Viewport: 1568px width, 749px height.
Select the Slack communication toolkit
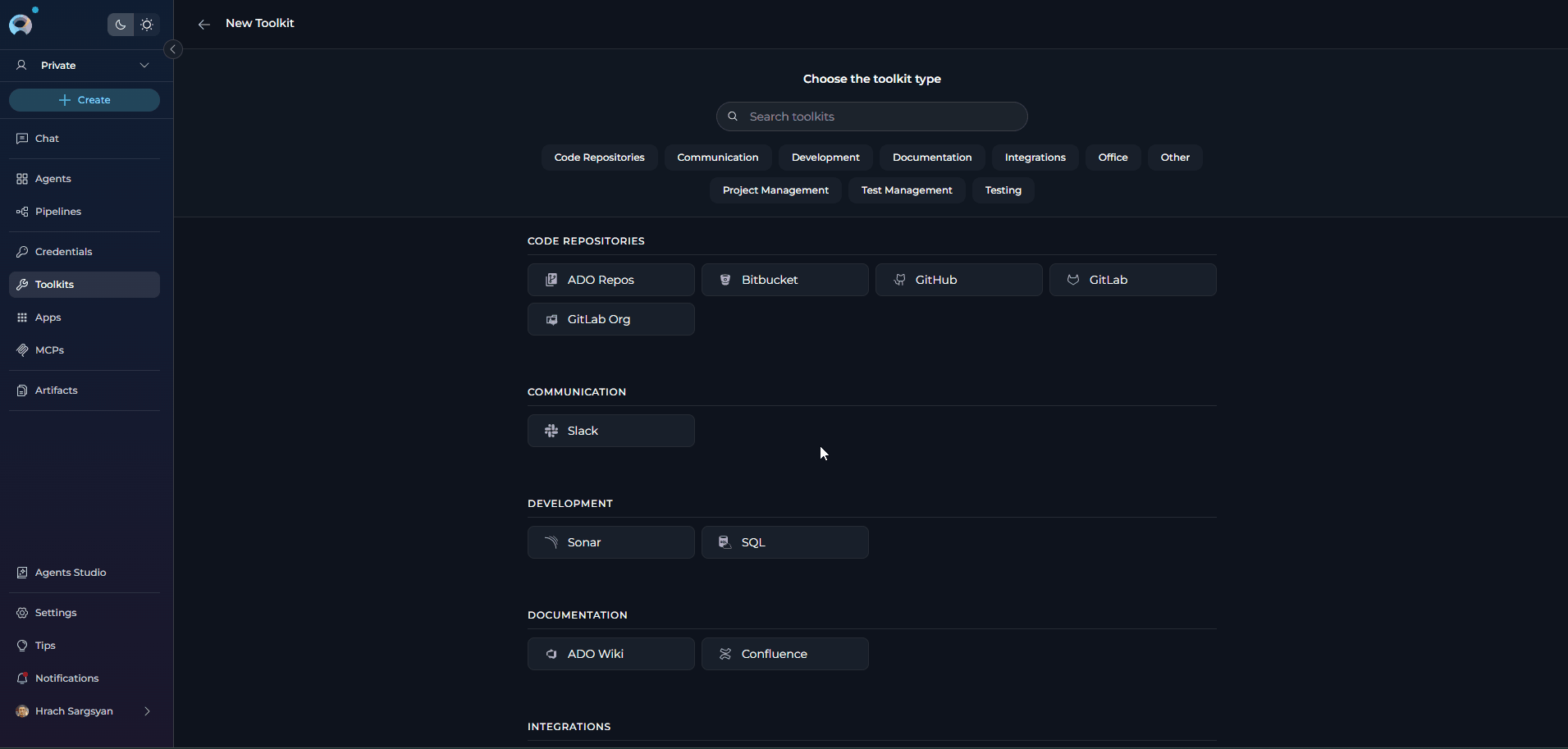[610, 430]
